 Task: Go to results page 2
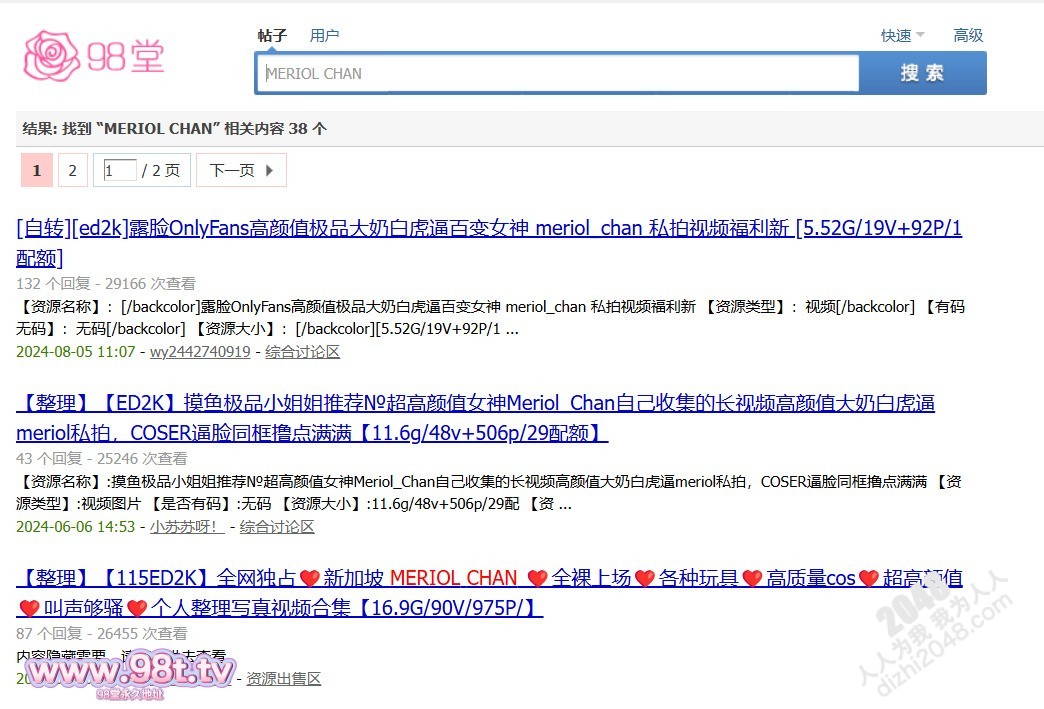click(x=72, y=170)
